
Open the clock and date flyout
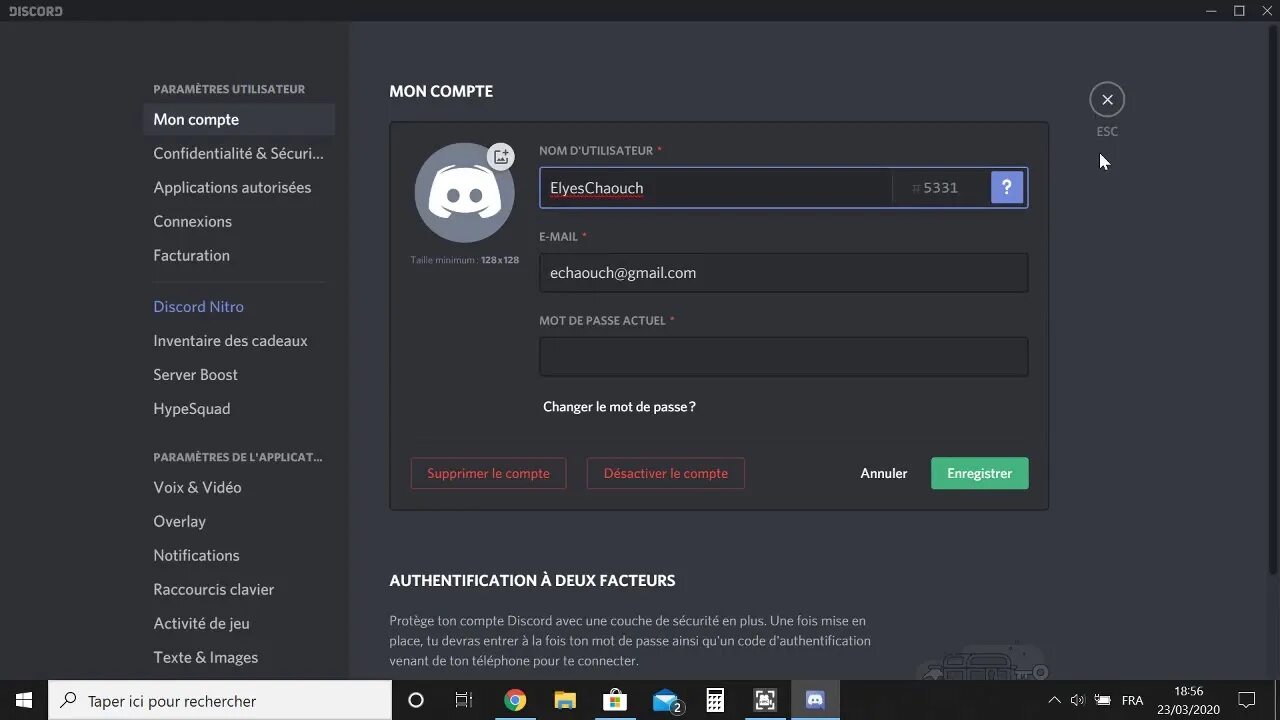point(1188,700)
